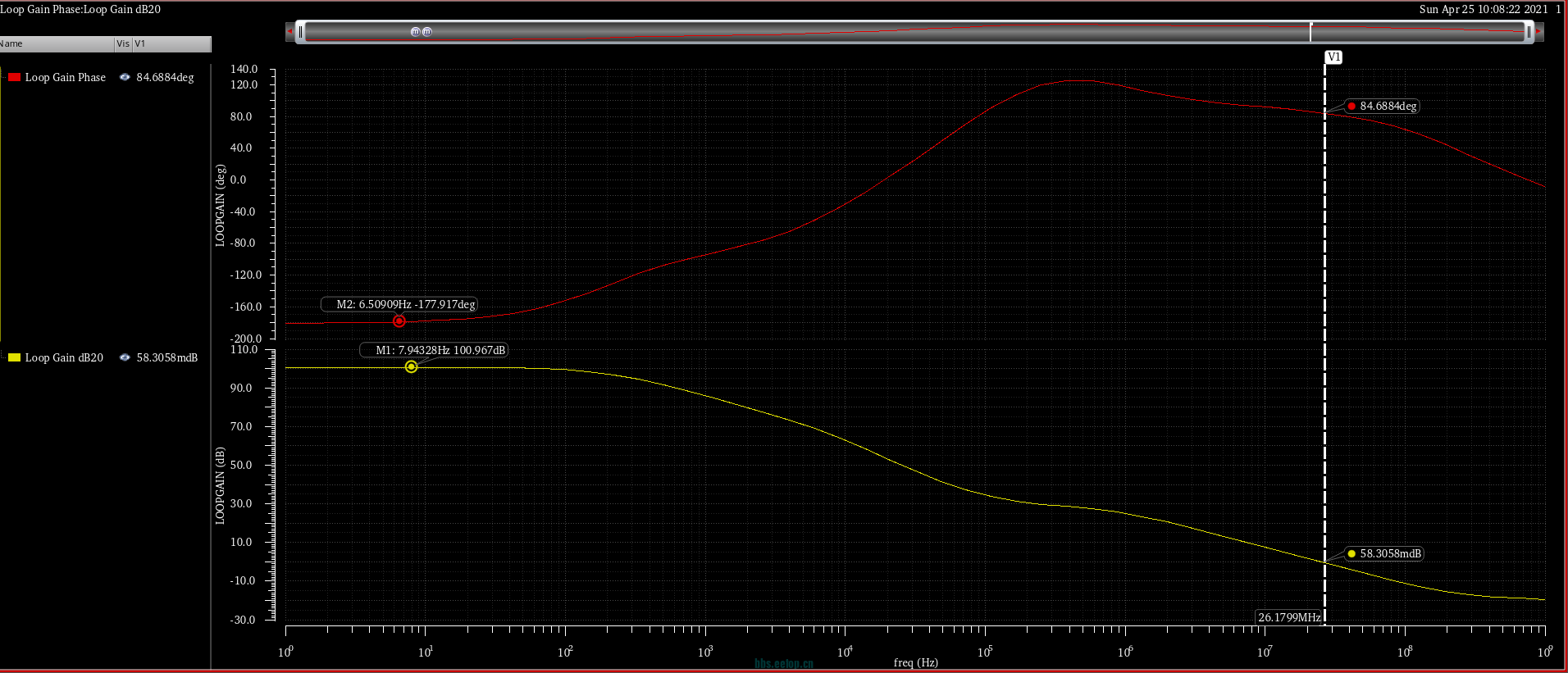Screen dimensions: 1568x673
Task: Click the V1 vertical marker flag label
Action: (1333, 57)
